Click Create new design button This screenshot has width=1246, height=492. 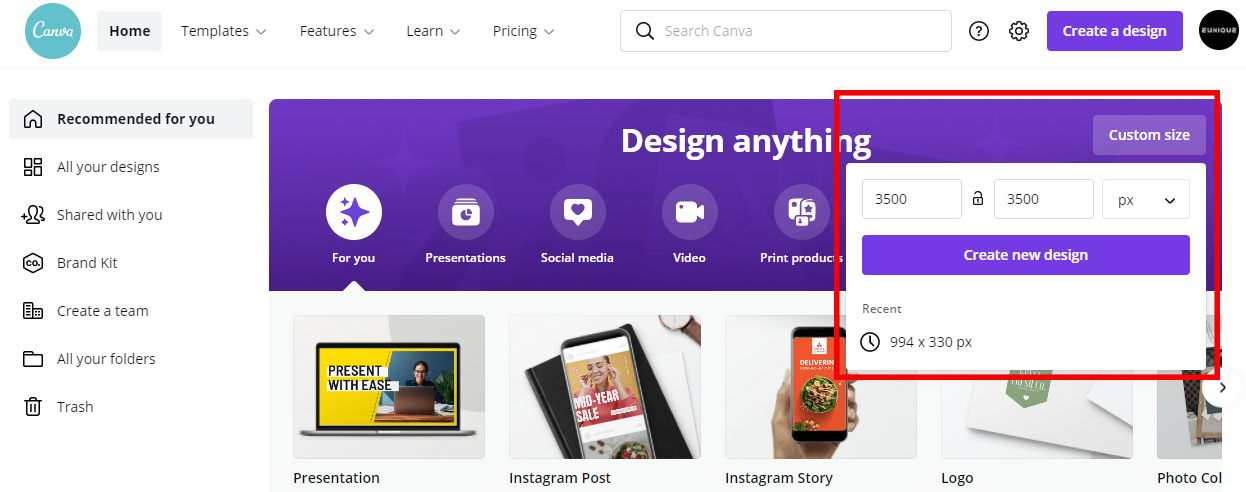coord(1026,255)
